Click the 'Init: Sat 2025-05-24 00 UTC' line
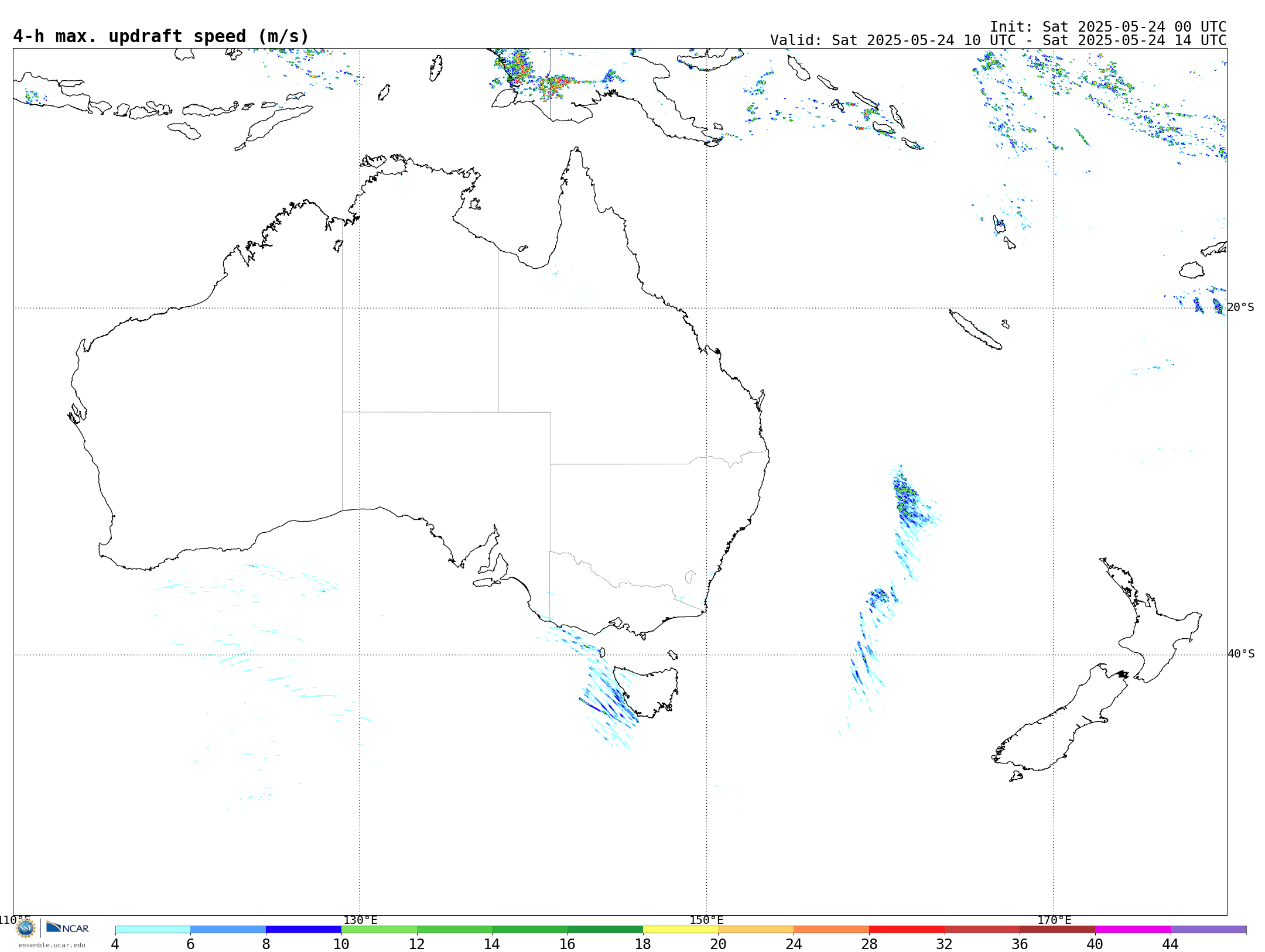Image resolution: width=1265 pixels, height=952 pixels. tap(1108, 27)
